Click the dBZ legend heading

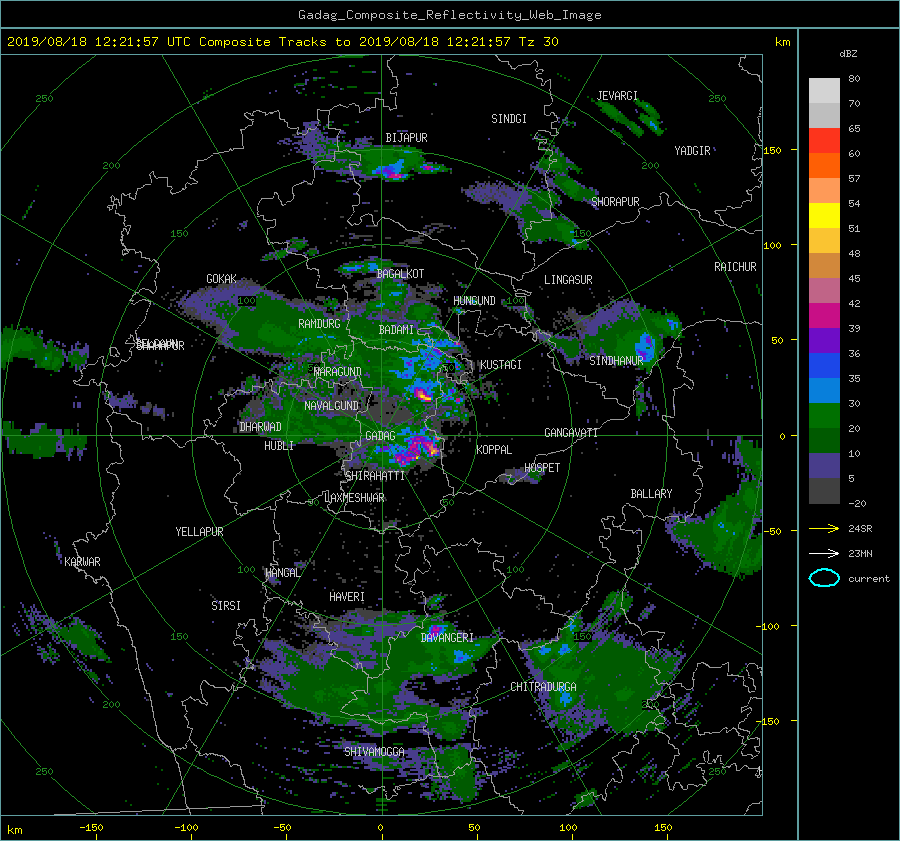848,53
